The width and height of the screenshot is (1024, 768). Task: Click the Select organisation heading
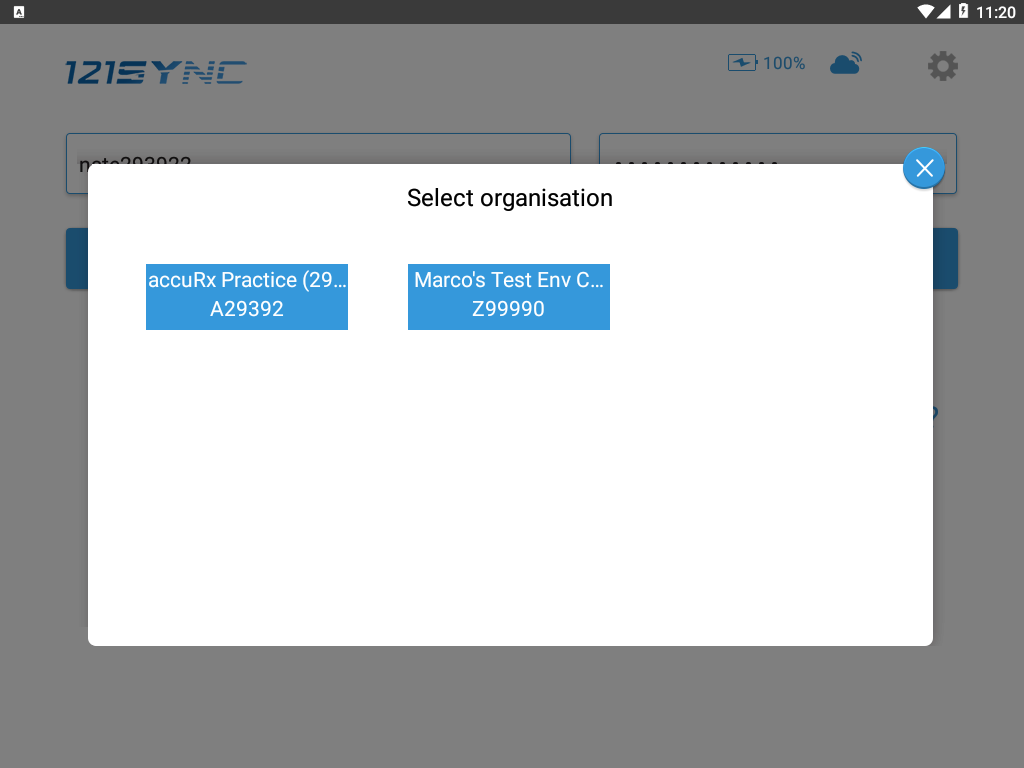click(x=510, y=198)
